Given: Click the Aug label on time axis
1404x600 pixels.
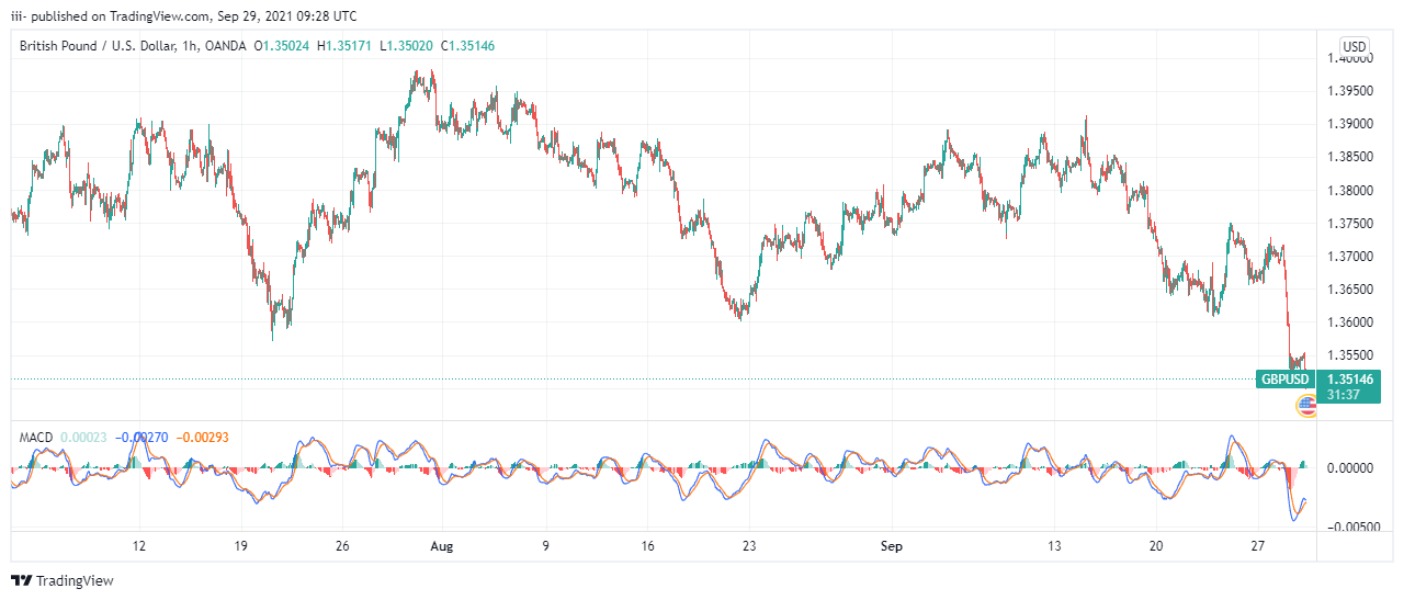Looking at the screenshot, I should 442,546.
